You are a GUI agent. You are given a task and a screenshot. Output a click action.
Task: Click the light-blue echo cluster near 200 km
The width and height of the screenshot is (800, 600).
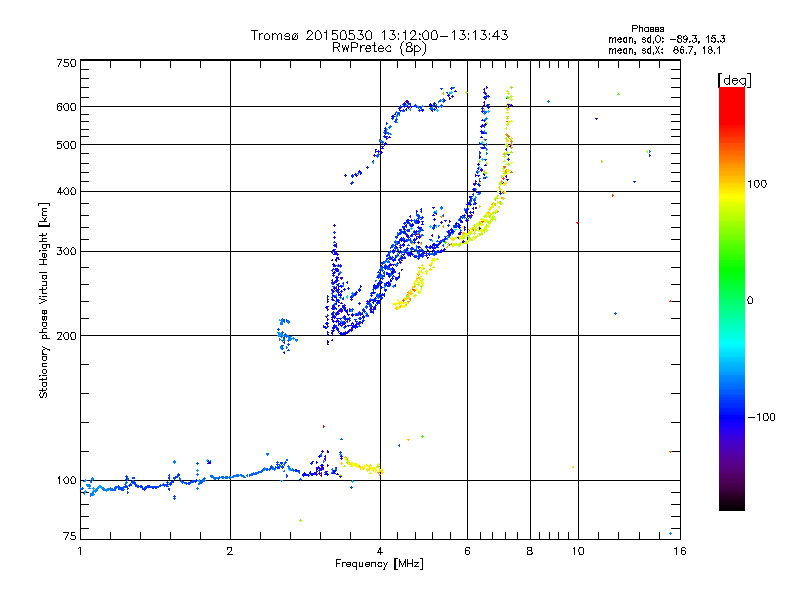[x=286, y=335]
